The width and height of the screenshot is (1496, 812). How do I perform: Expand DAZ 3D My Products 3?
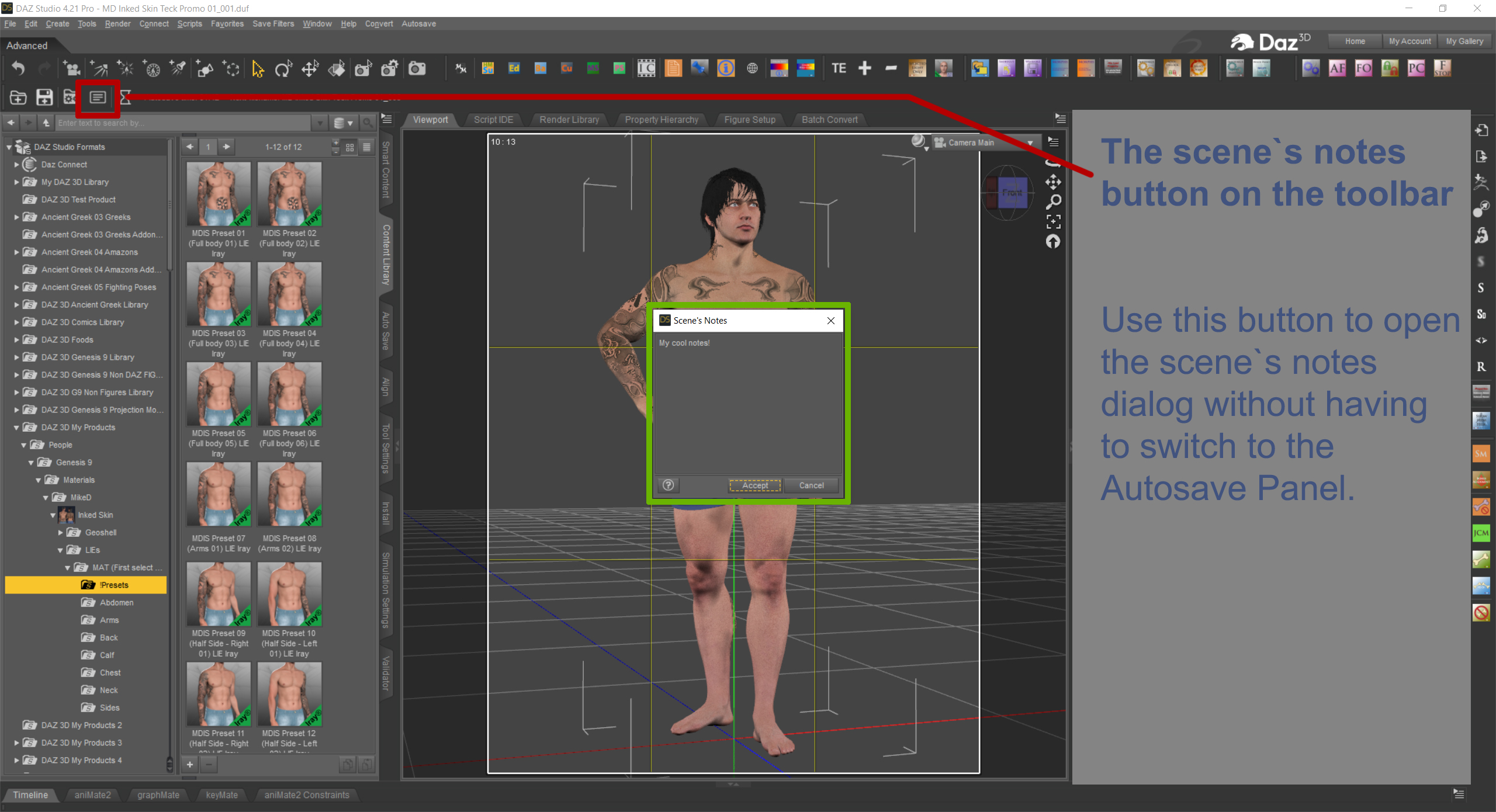pos(16,743)
